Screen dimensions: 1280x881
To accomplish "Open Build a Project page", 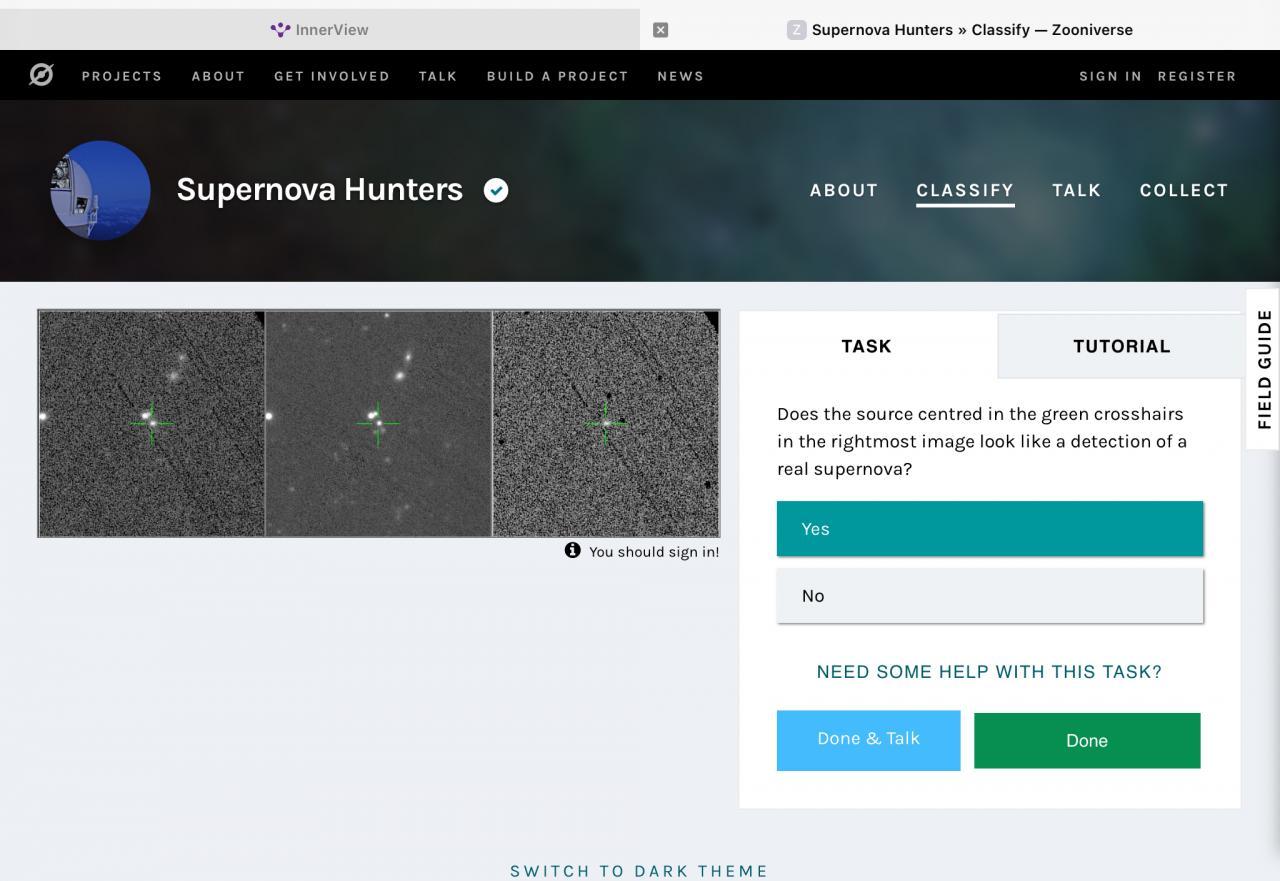I will (x=558, y=76).
